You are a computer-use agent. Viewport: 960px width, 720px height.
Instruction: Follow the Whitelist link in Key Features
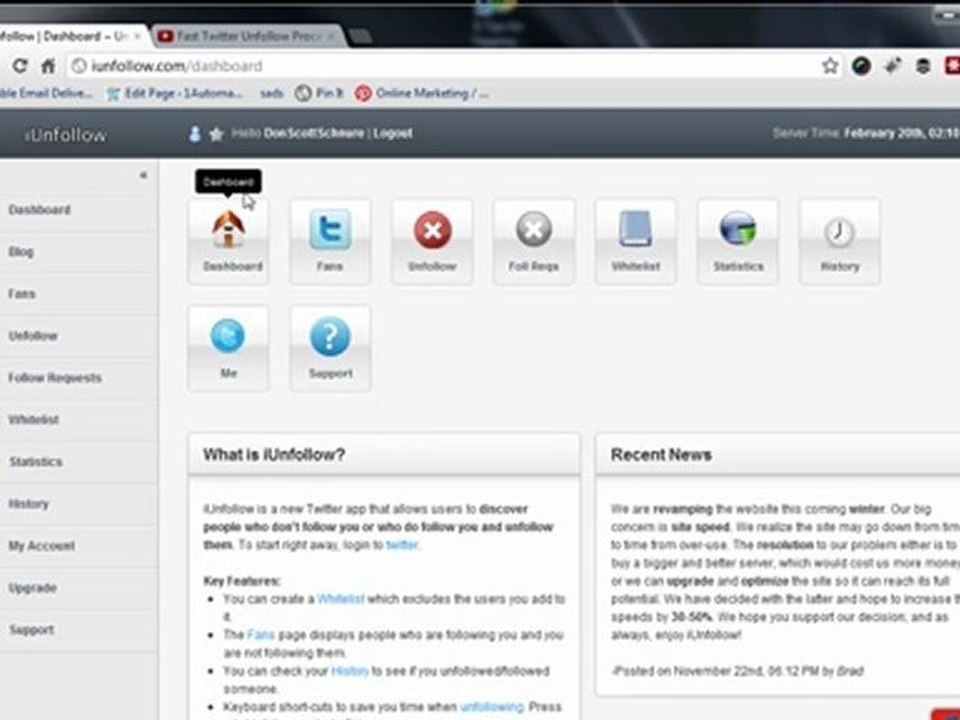tap(340, 599)
